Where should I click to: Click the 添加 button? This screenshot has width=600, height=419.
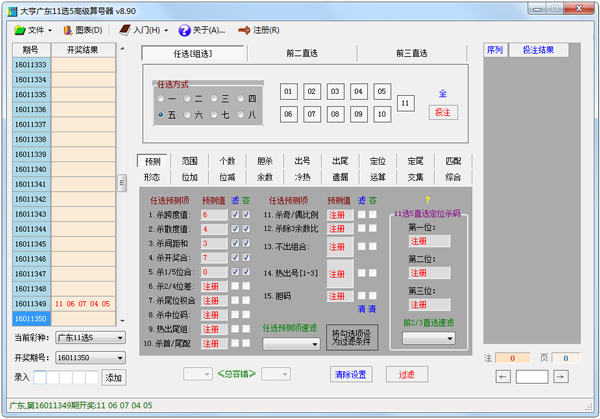coord(114,378)
